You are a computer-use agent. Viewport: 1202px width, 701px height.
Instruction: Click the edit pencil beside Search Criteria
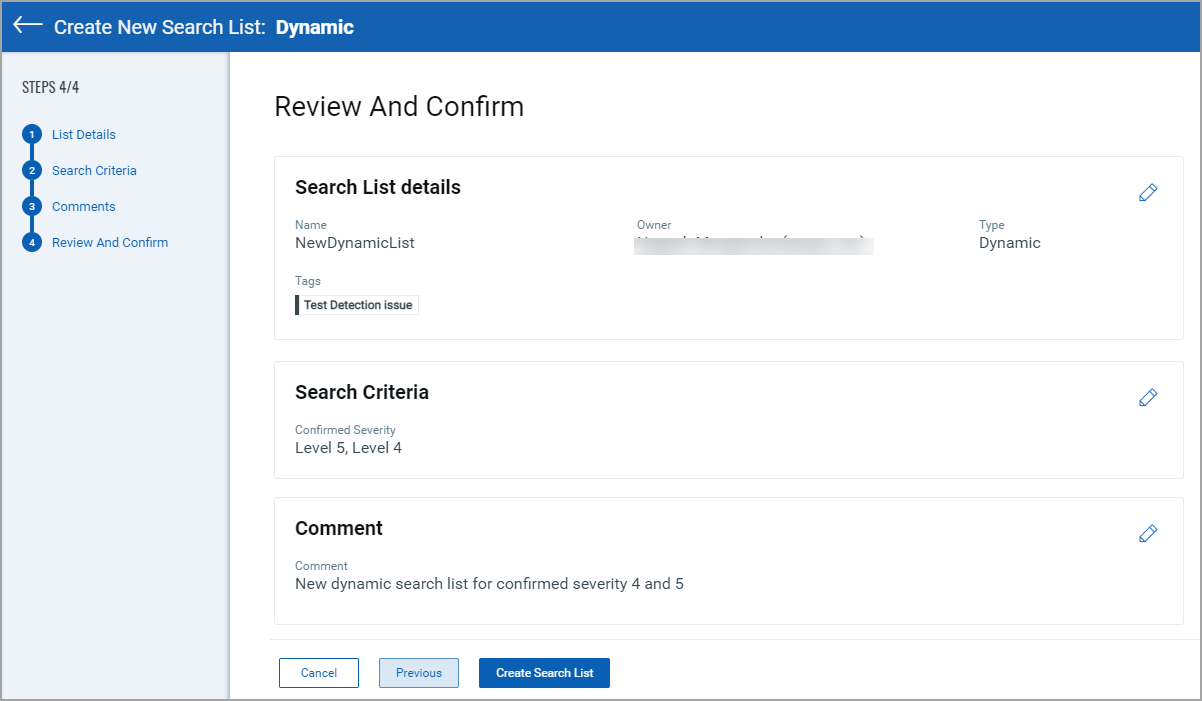[1148, 397]
